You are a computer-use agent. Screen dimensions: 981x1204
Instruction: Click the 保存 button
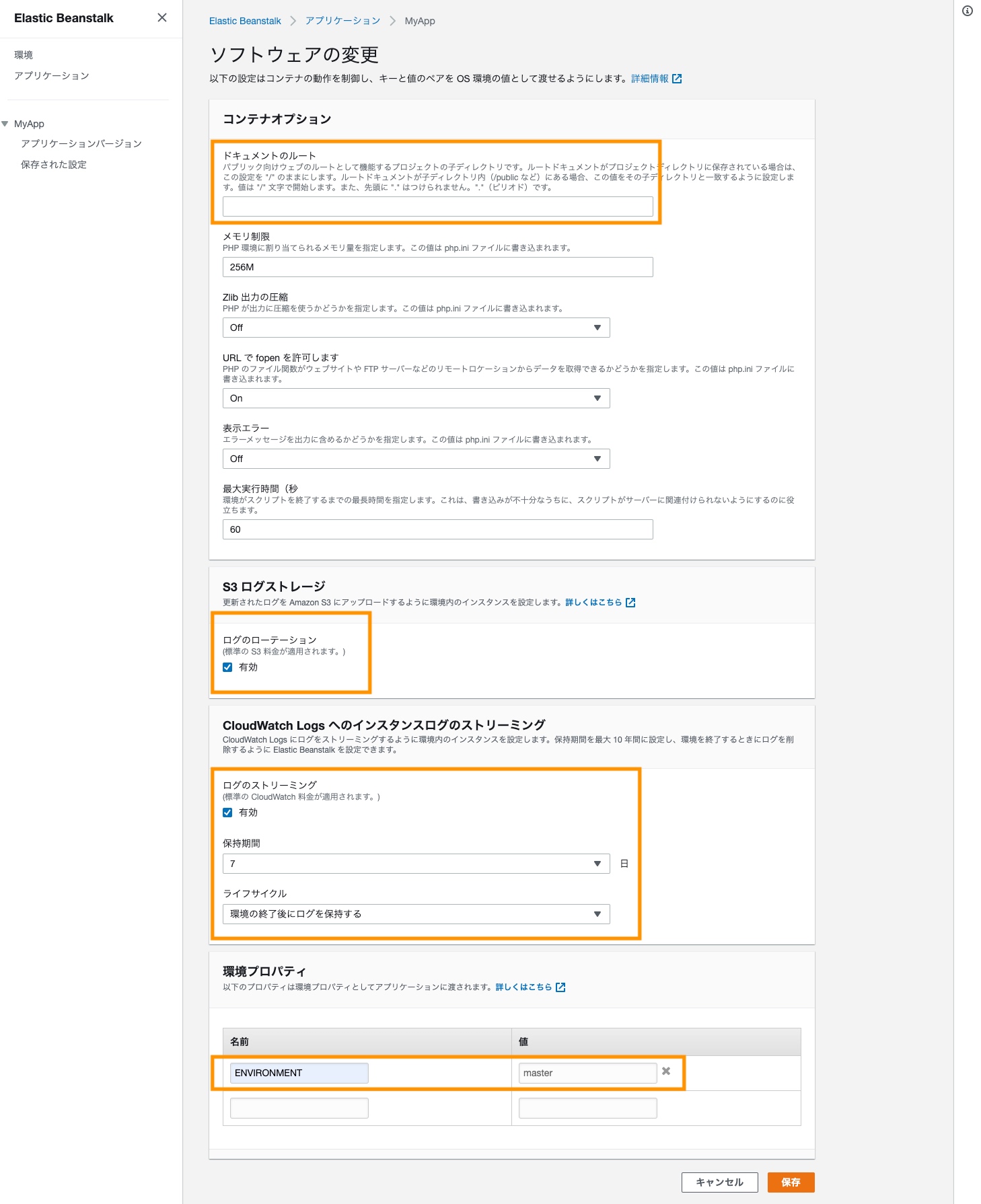(791, 1182)
